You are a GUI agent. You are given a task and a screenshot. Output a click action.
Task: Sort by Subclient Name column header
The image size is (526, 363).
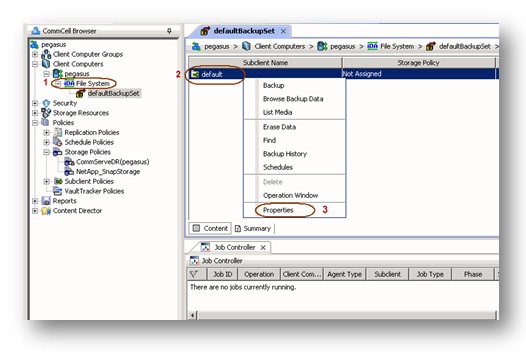265,63
